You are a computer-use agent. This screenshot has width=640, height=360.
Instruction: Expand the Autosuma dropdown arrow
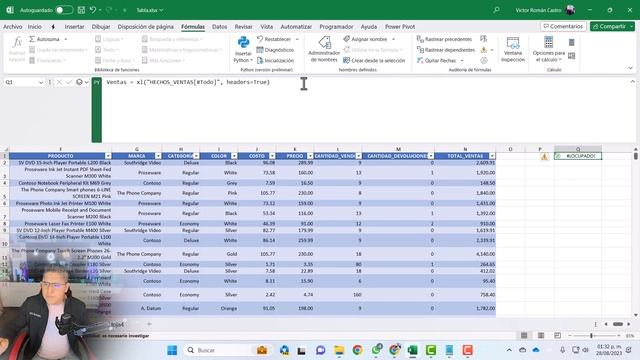pos(66,39)
